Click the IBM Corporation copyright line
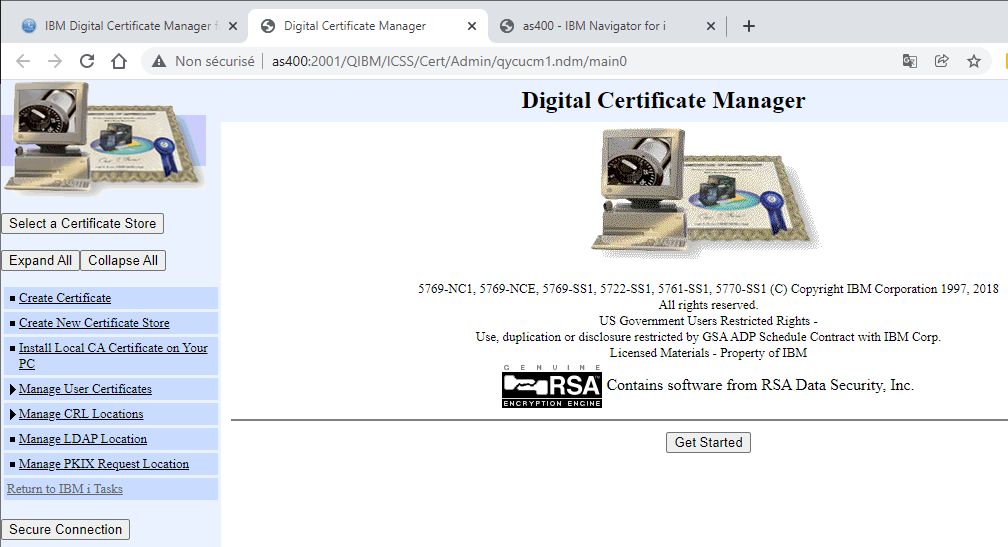Screen dimensions: 1008x547 click(x=708, y=289)
